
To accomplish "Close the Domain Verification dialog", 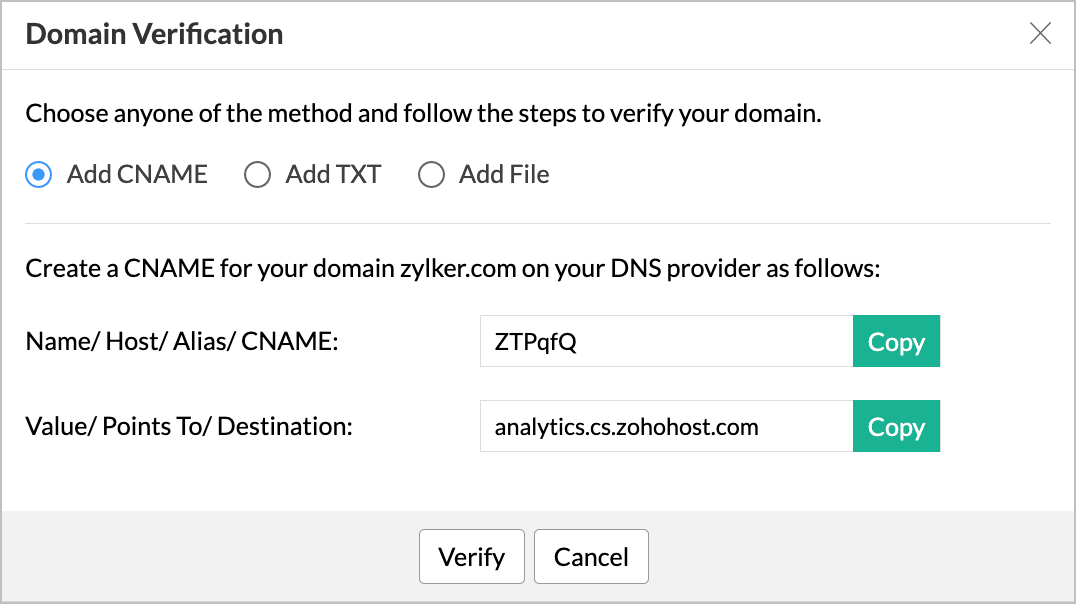I will point(1040,33).
